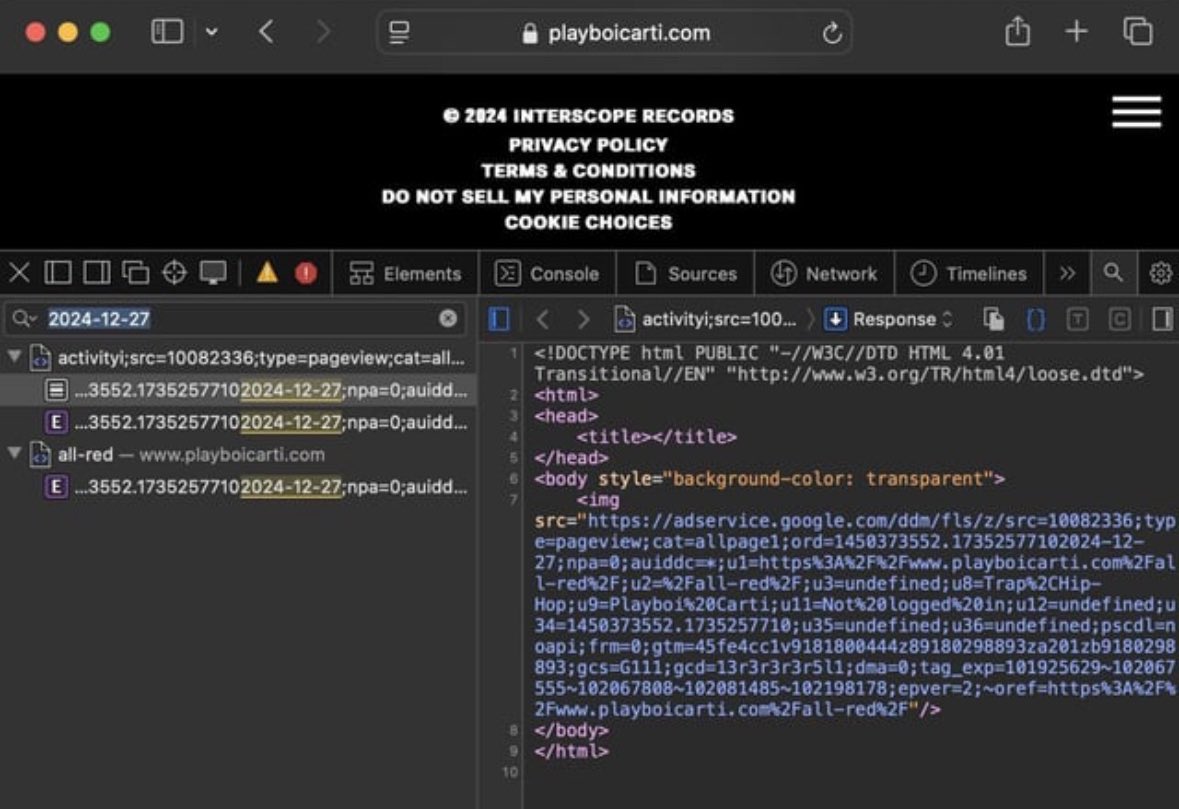
Task: Close the Web Inspector
Action: [x=20, y=273]
